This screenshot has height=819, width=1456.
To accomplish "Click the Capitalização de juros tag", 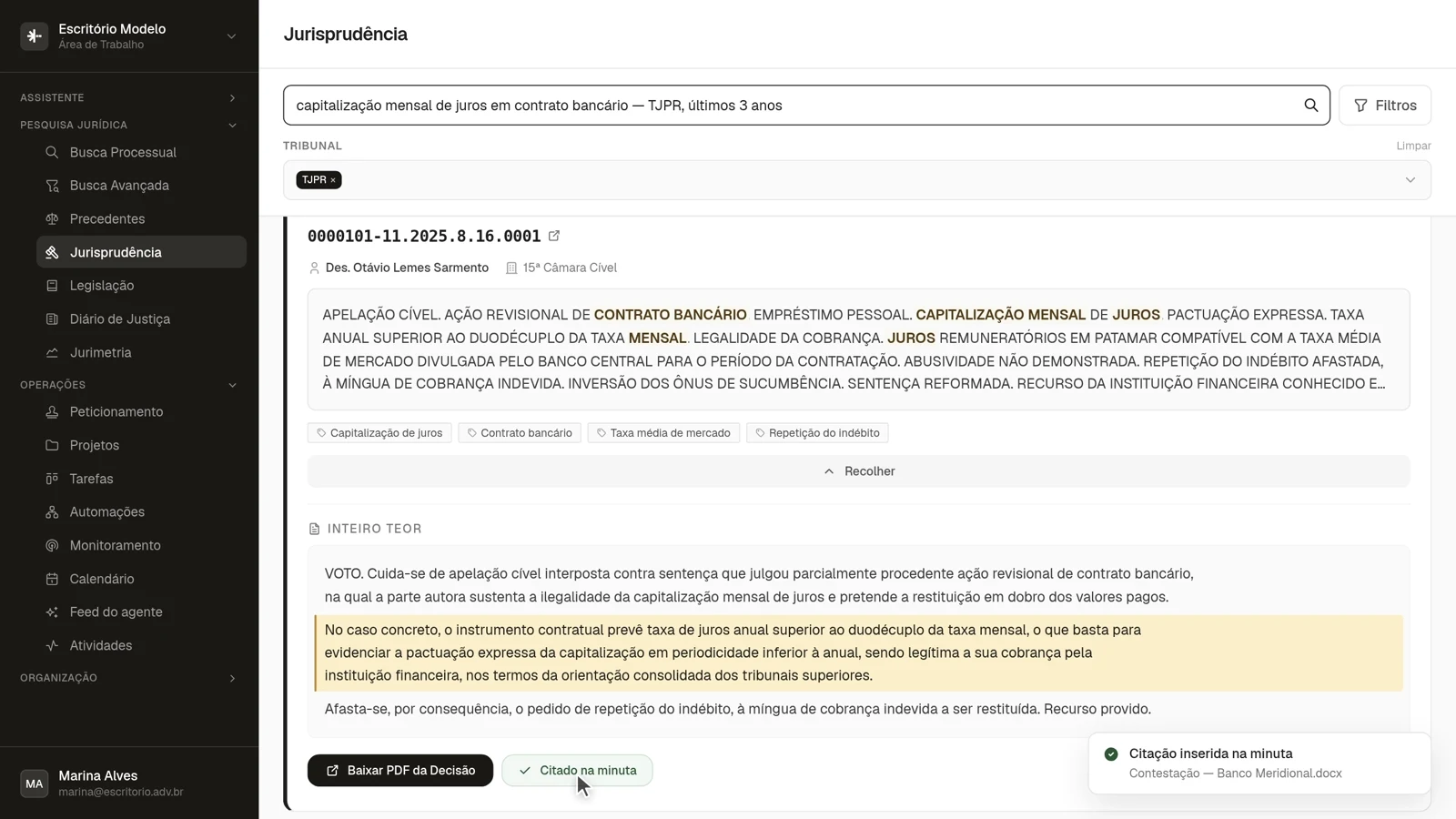I will click(x=379, y=433).
